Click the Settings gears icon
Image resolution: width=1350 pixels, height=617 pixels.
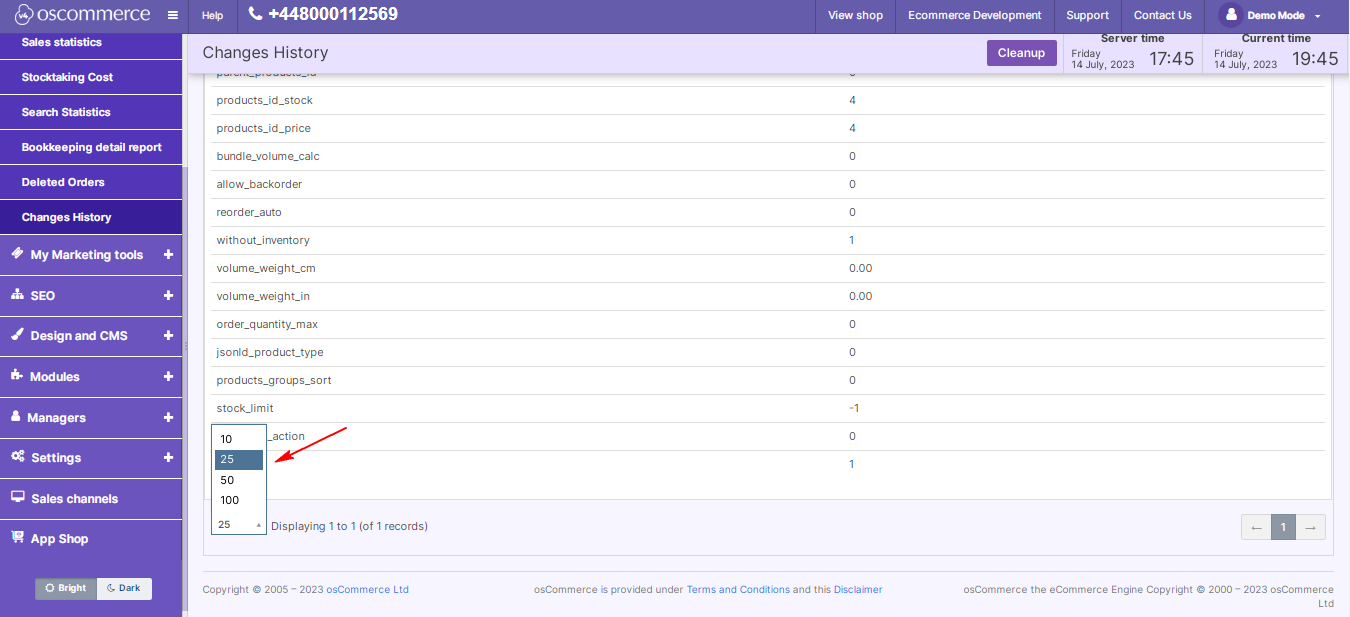(18, 457)
